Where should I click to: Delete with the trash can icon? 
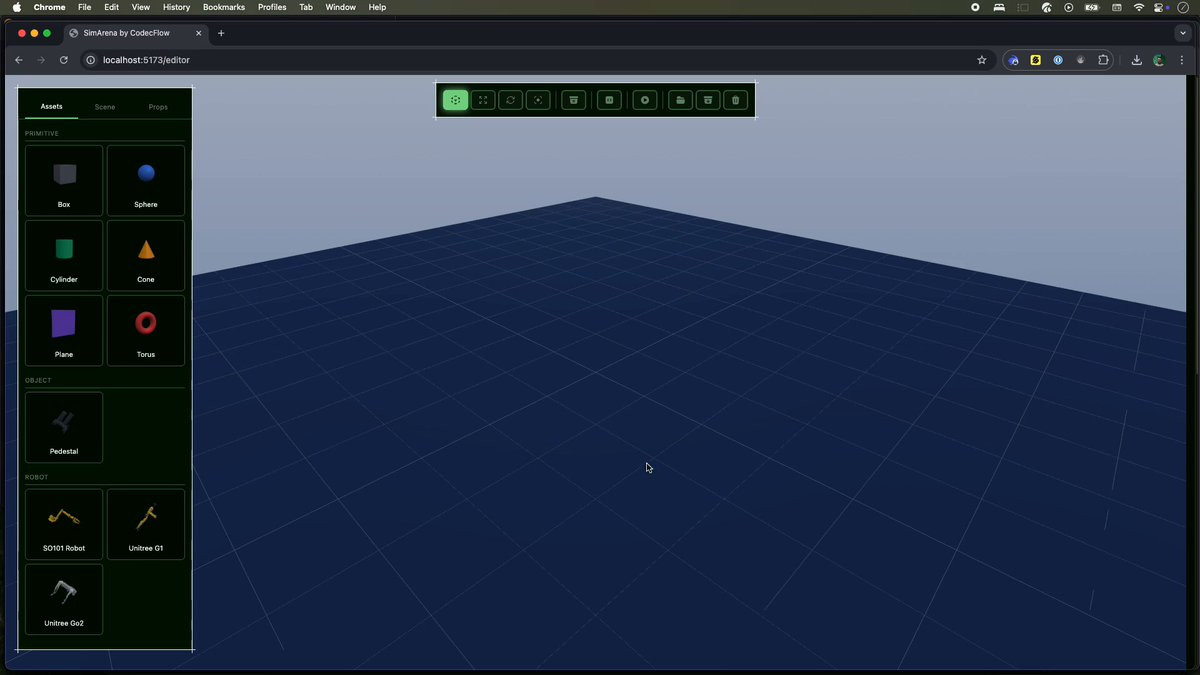[x=736, y=100]
